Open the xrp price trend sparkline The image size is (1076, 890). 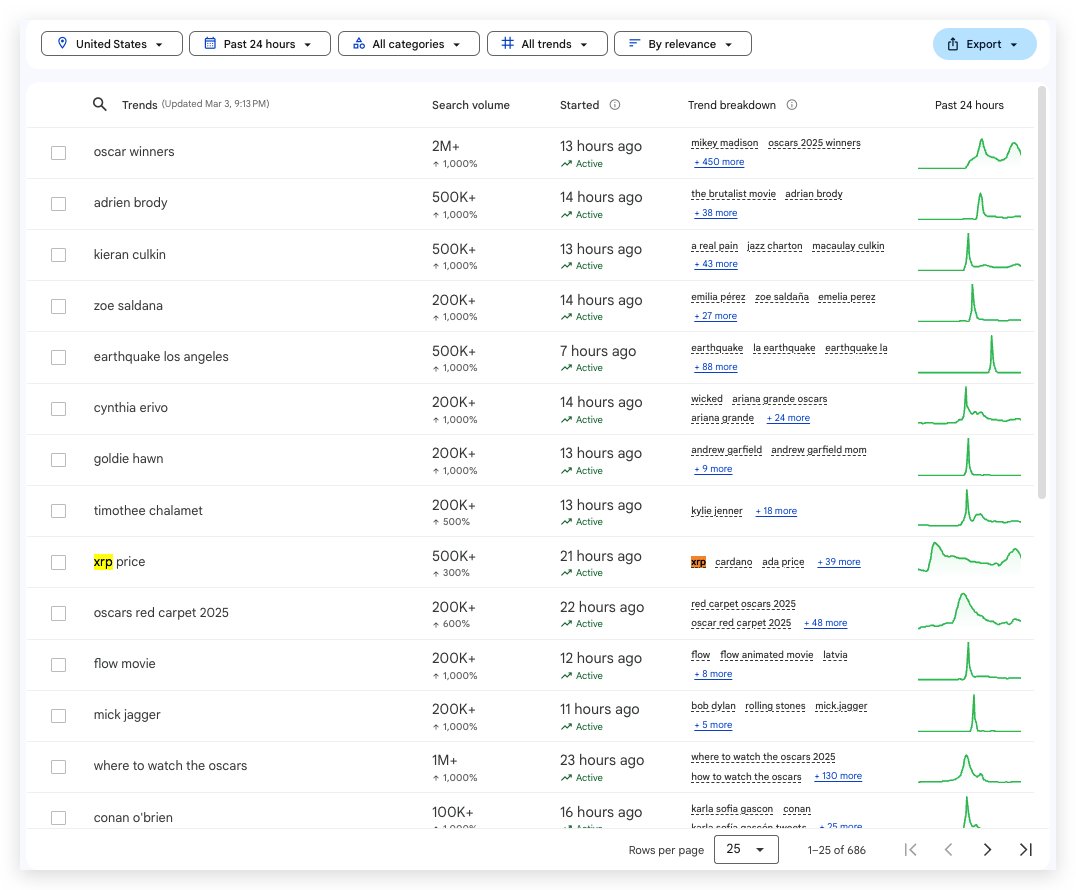tap(969, 557)
